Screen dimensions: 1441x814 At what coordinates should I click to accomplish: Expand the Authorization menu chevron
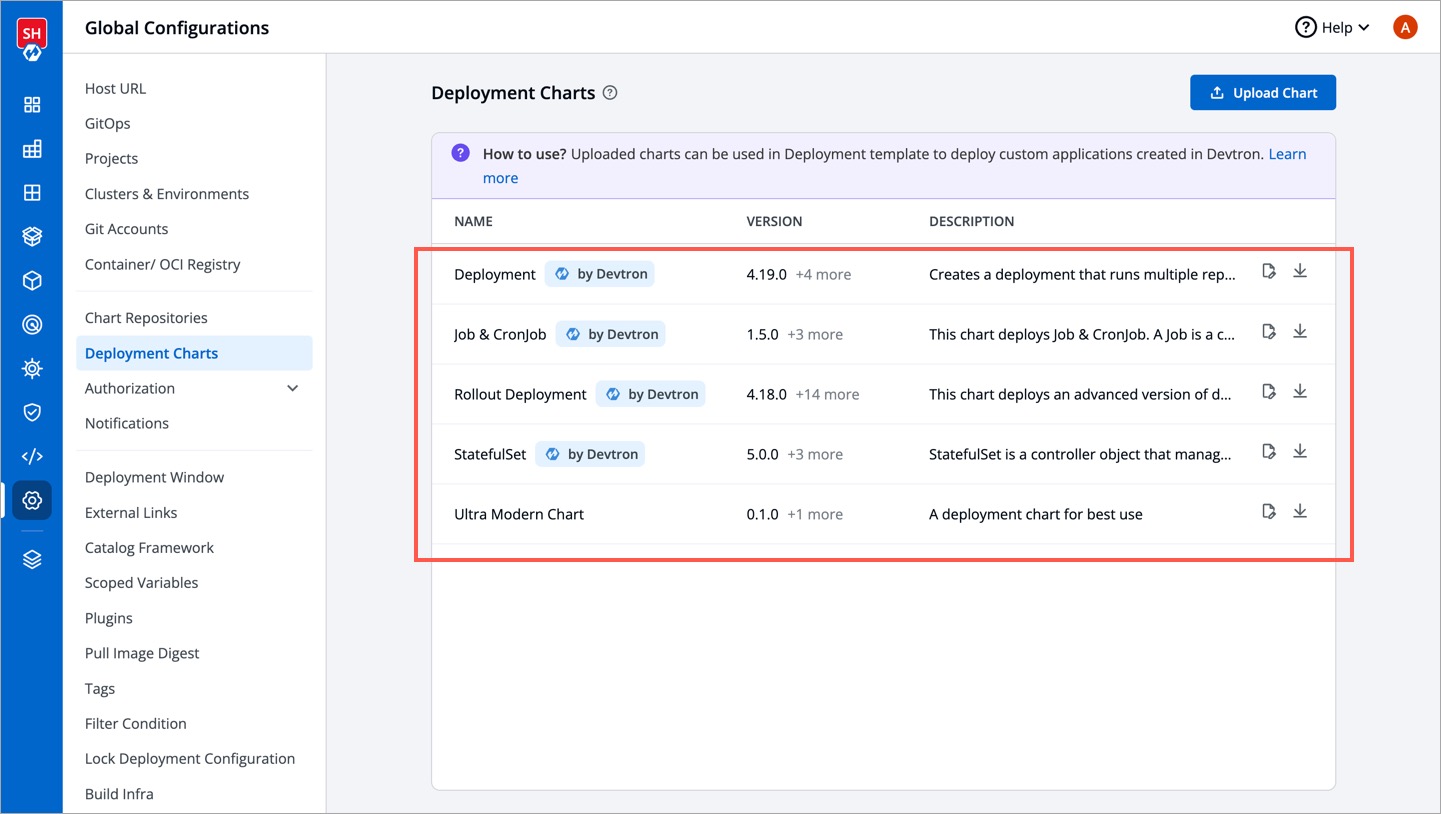pyautogui.click(x=292, y=388)
